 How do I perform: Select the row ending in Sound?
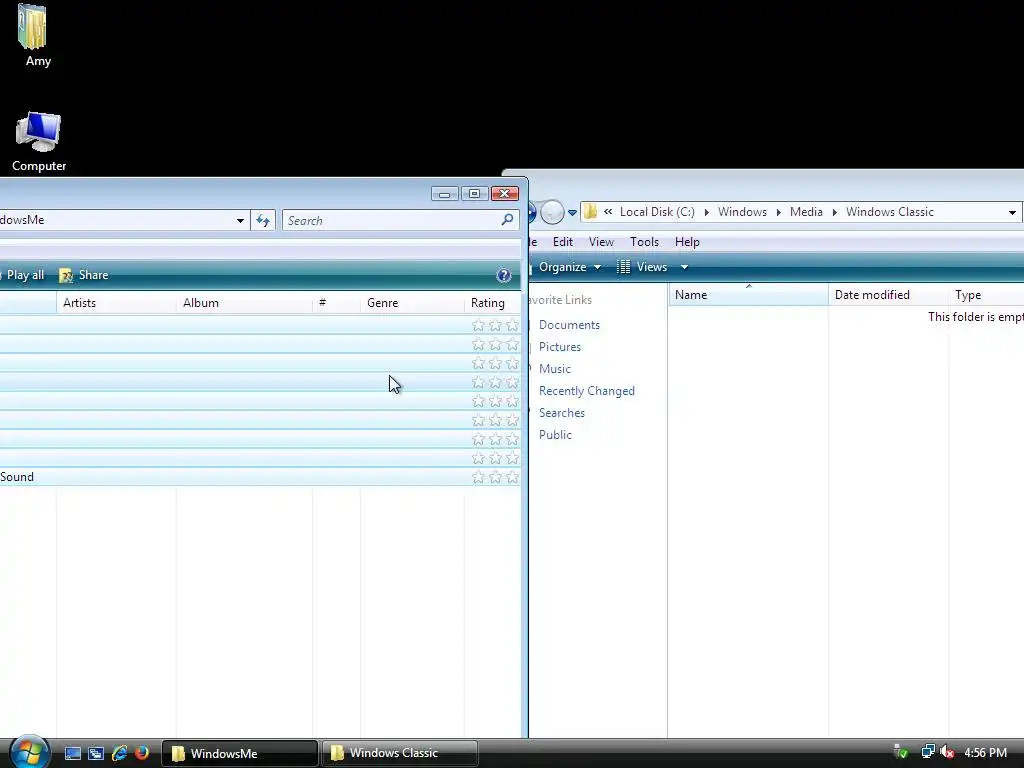260,477
